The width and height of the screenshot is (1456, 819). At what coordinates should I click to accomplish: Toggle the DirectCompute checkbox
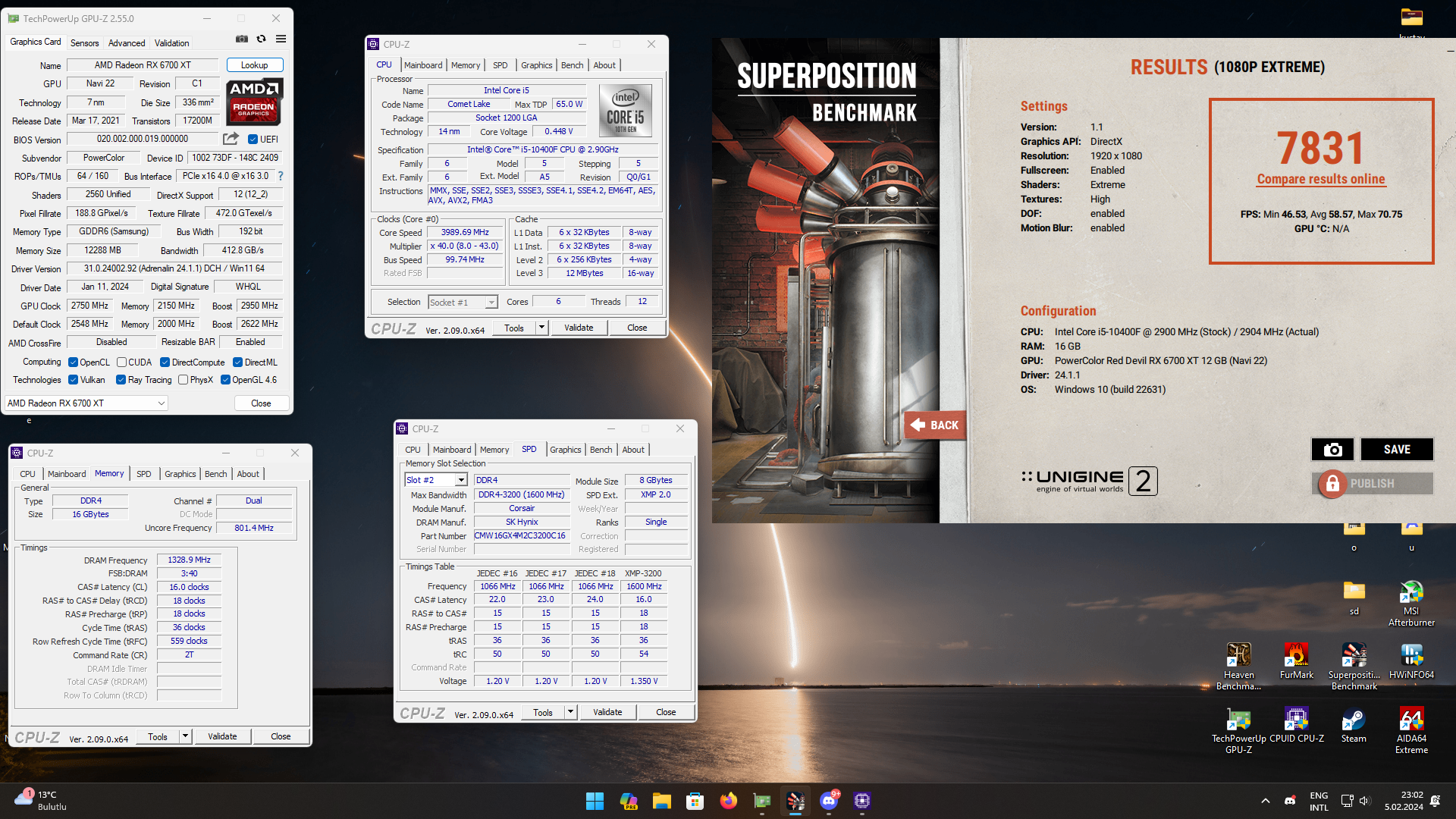[165, 362]
